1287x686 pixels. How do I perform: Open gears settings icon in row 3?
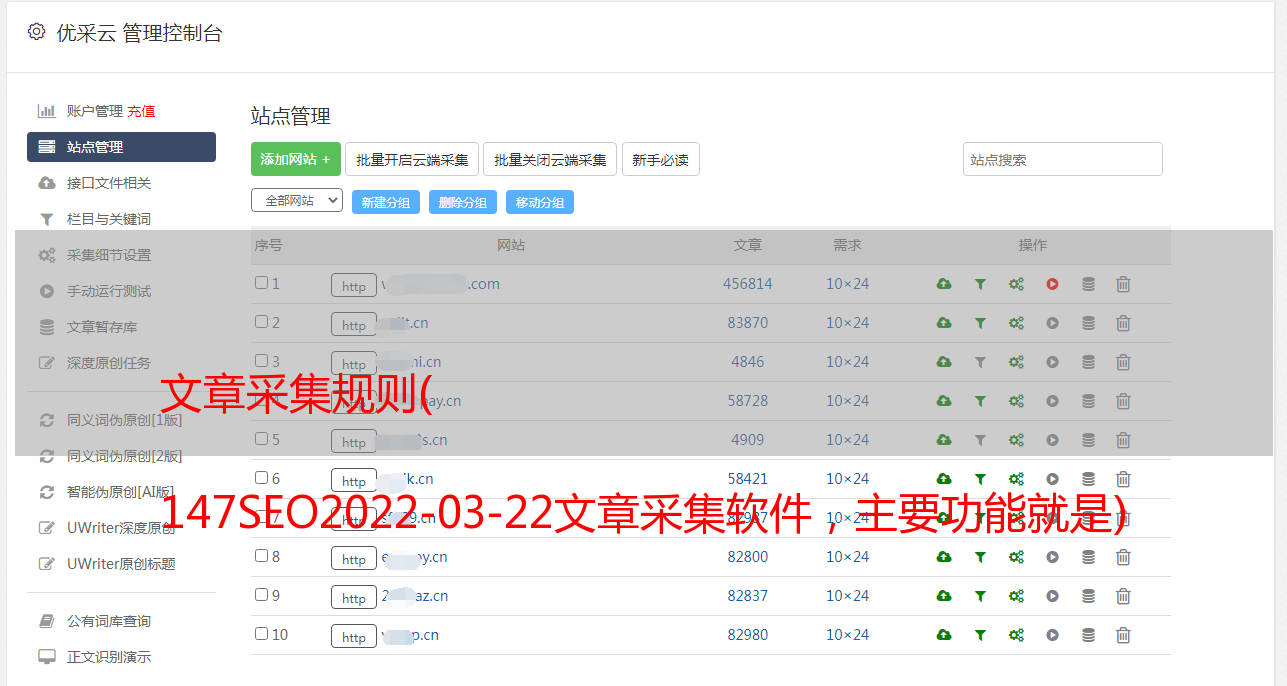point(1016,362)
